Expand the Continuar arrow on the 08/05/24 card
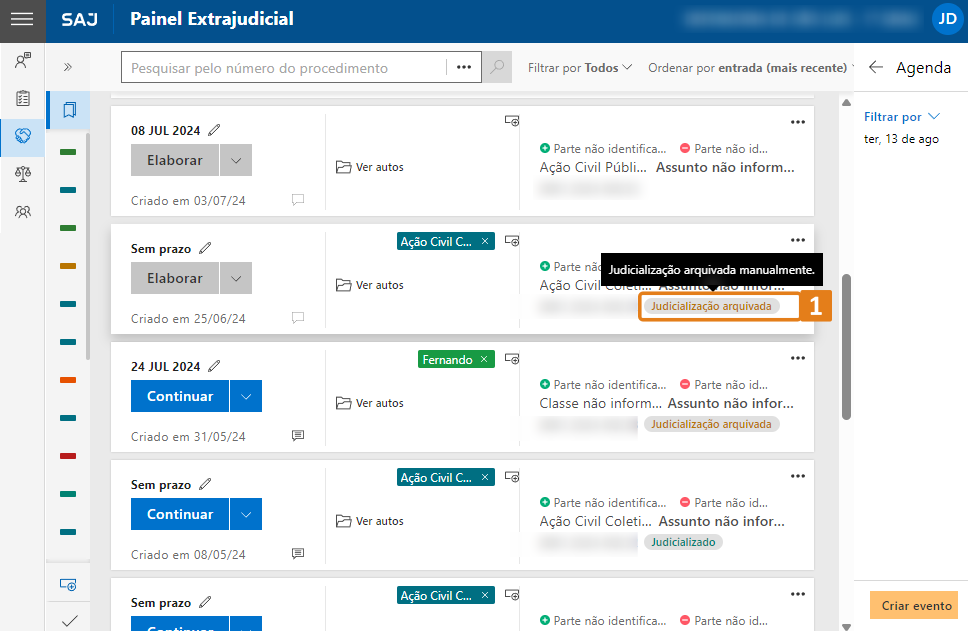 click(246, 514)
